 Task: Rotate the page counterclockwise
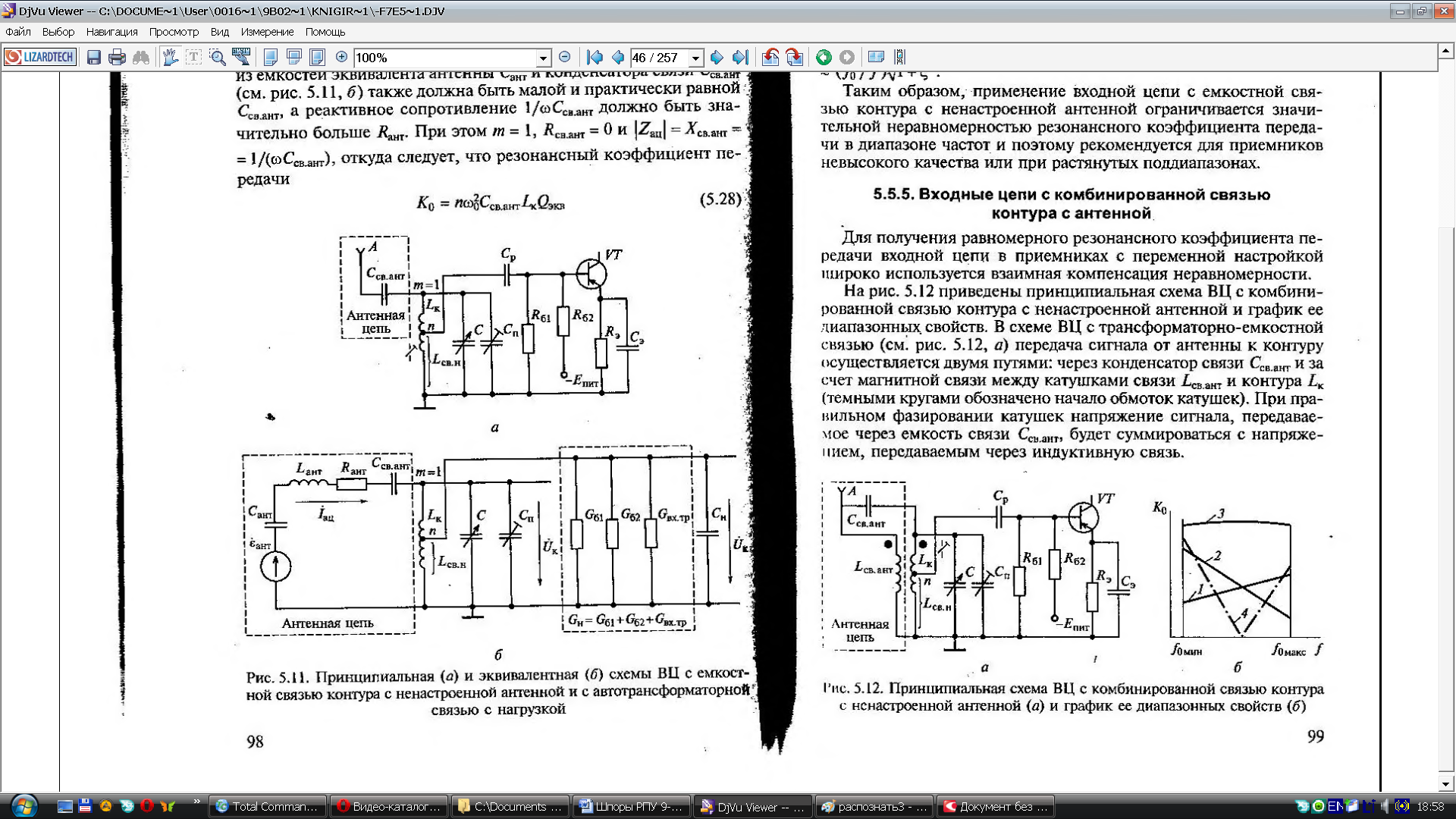(770, 57)
